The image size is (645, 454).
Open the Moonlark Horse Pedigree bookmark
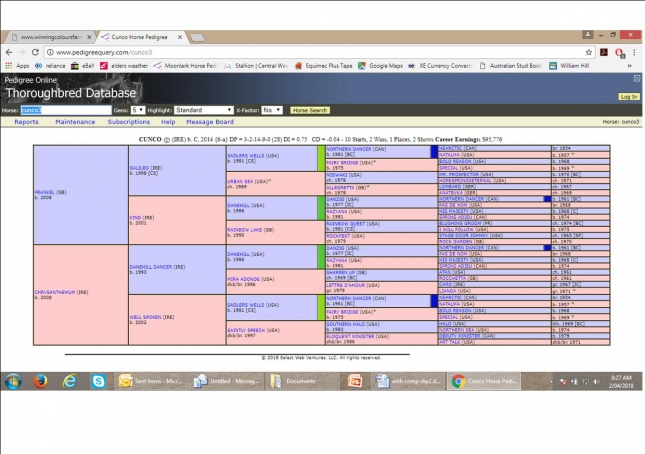pyautogui.click(x=185, y=66)
